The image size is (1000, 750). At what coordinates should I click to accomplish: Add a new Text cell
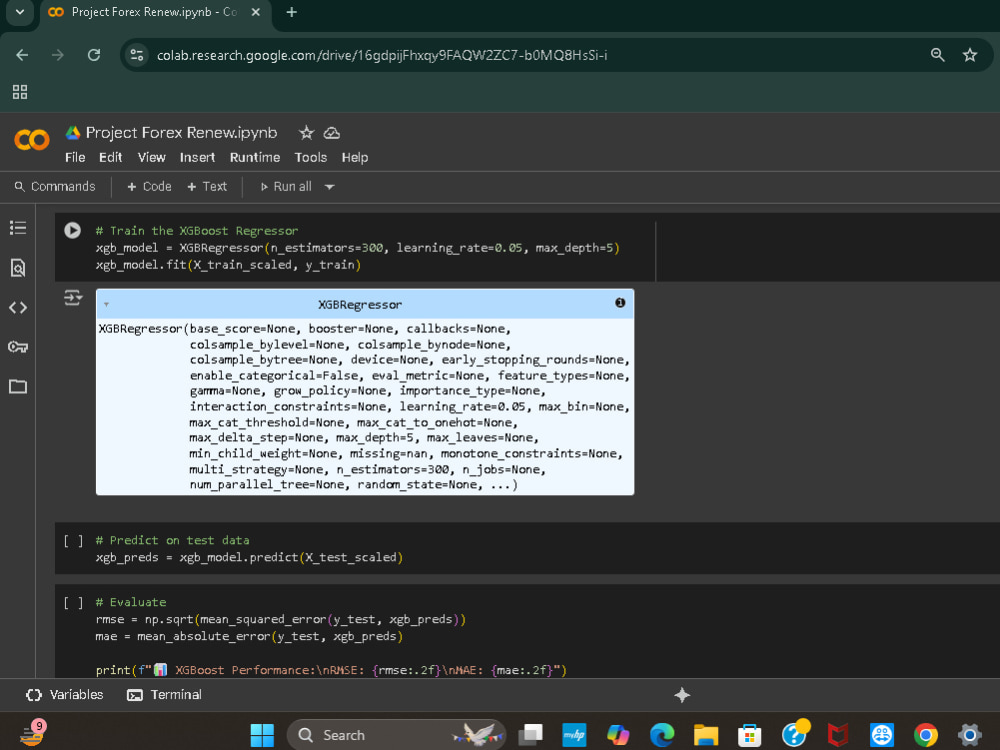click(x=207, y=187)
